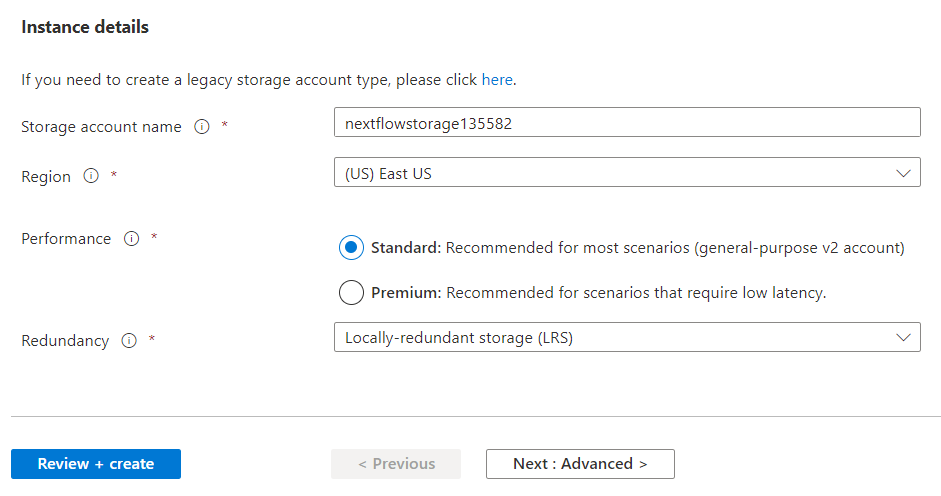Screen dimensions: 941x496
Task: Click the Redundancy field label
Action: click(x=65, y=340)
